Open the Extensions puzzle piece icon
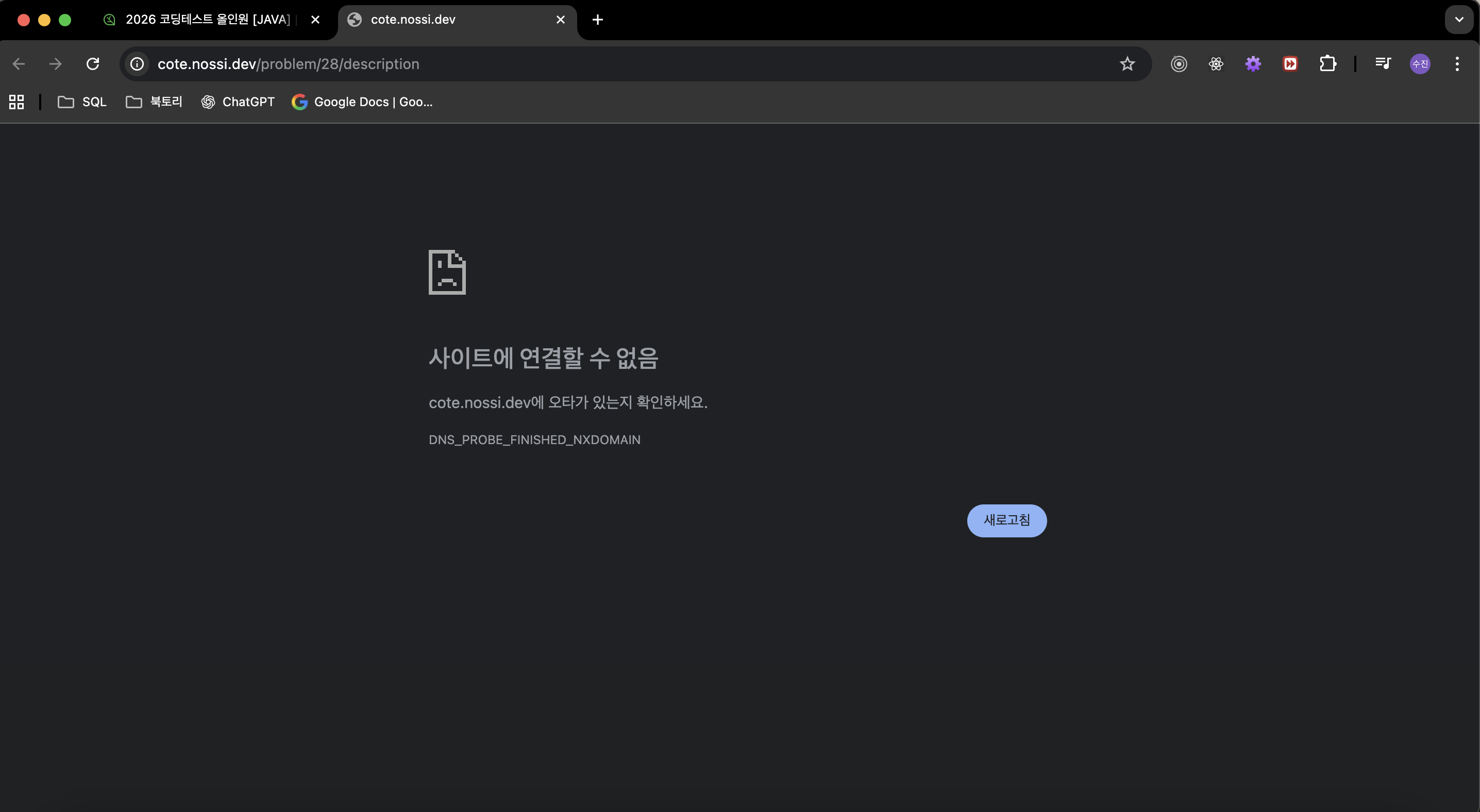This screenshot has width=1480, height=812. coord(1328,64)
